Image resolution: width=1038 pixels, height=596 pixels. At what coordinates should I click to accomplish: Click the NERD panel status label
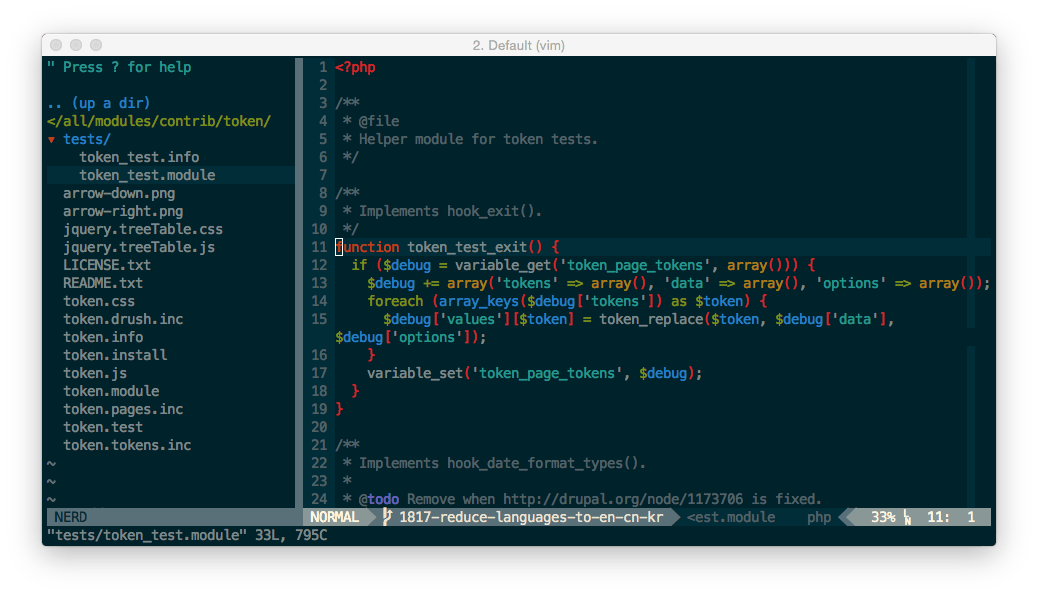click(70, 517)
